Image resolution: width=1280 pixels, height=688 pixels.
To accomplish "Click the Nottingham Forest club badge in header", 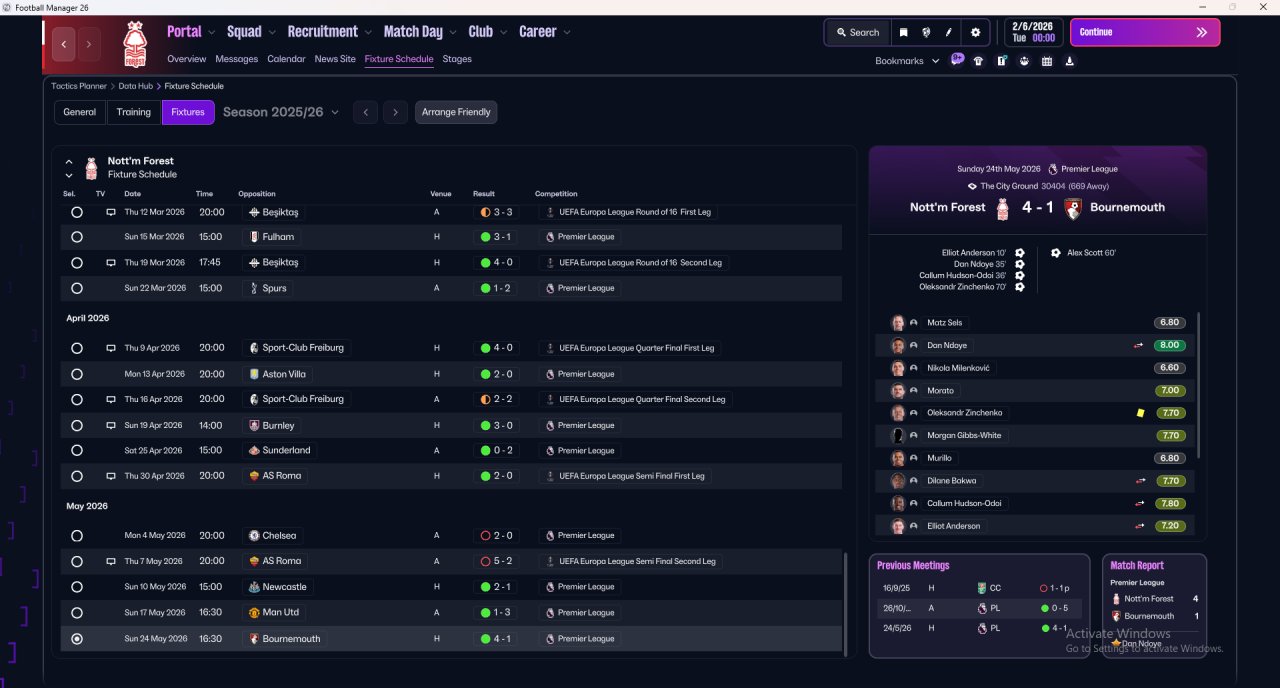I will [134, 44].
